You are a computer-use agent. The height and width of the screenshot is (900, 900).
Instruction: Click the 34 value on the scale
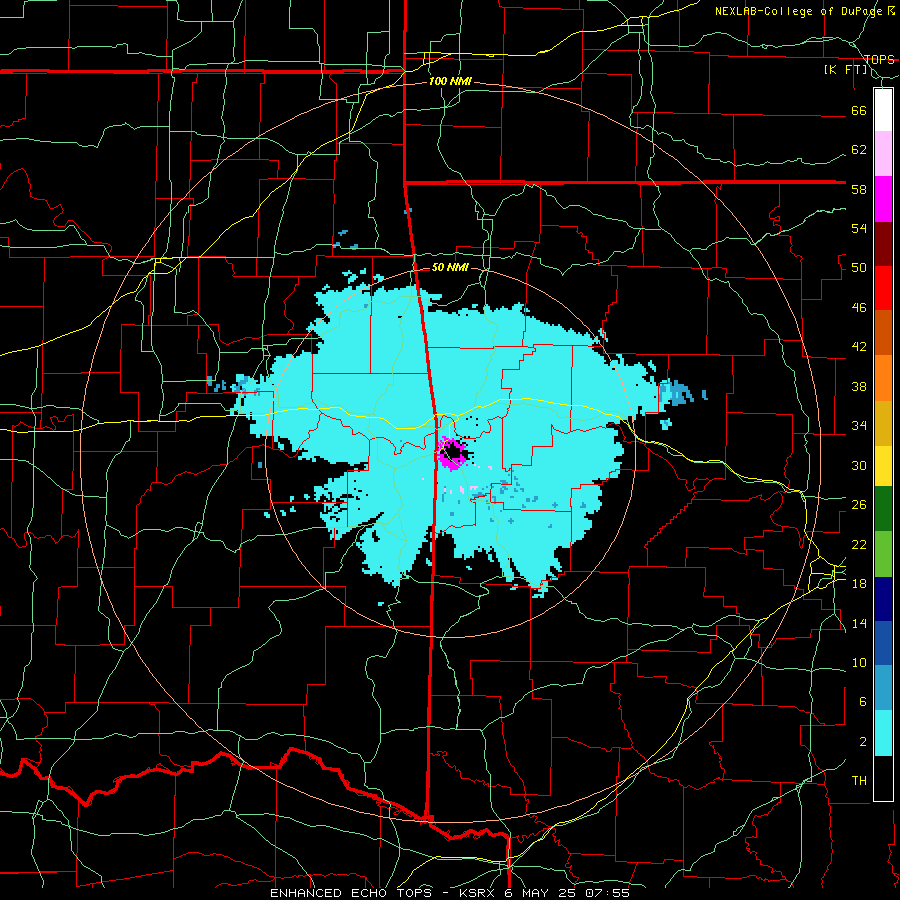(859, 426)
